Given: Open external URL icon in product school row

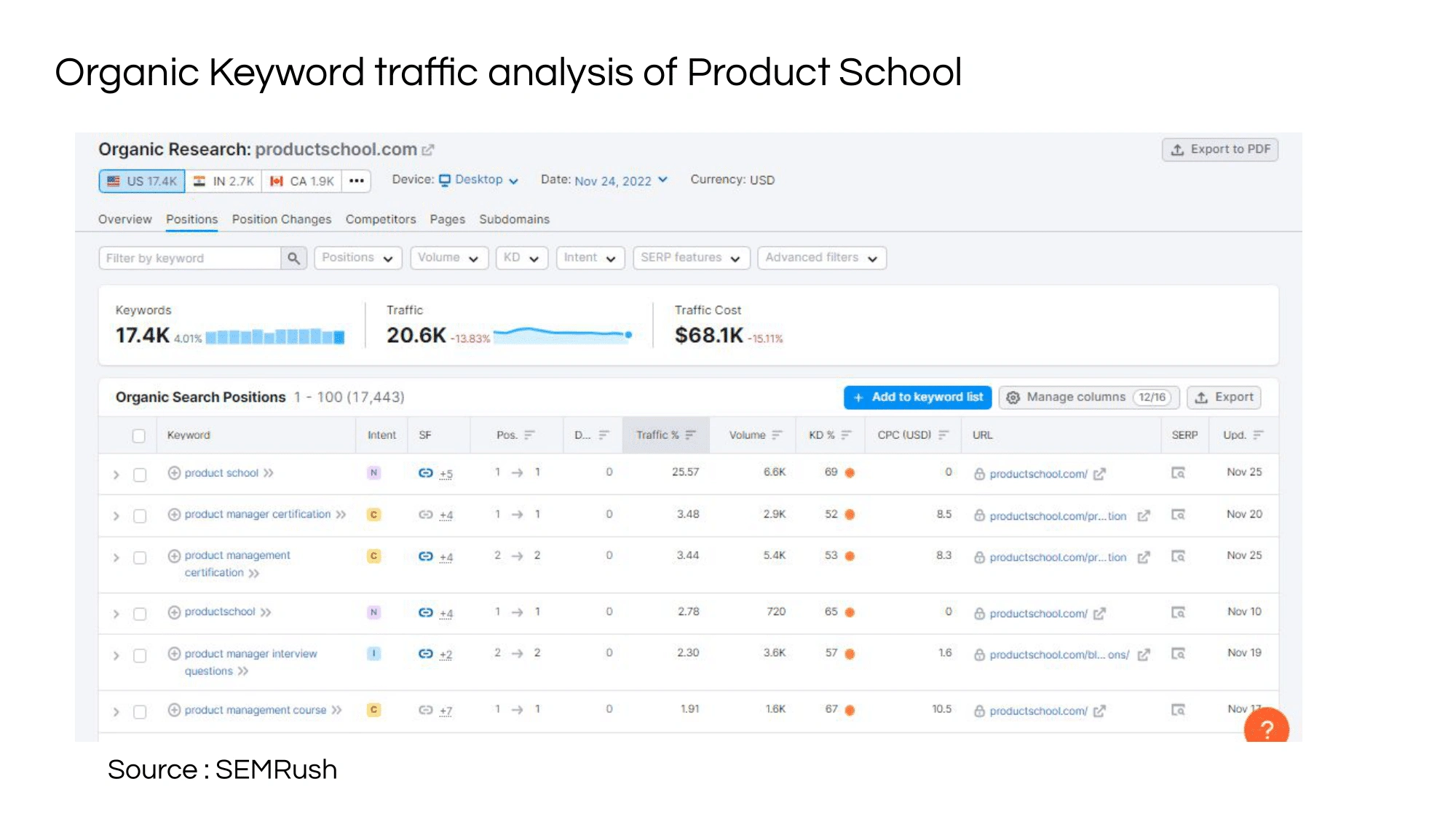Looking at the screenshot, I should pyautogui.click(x=1099, y=474).
